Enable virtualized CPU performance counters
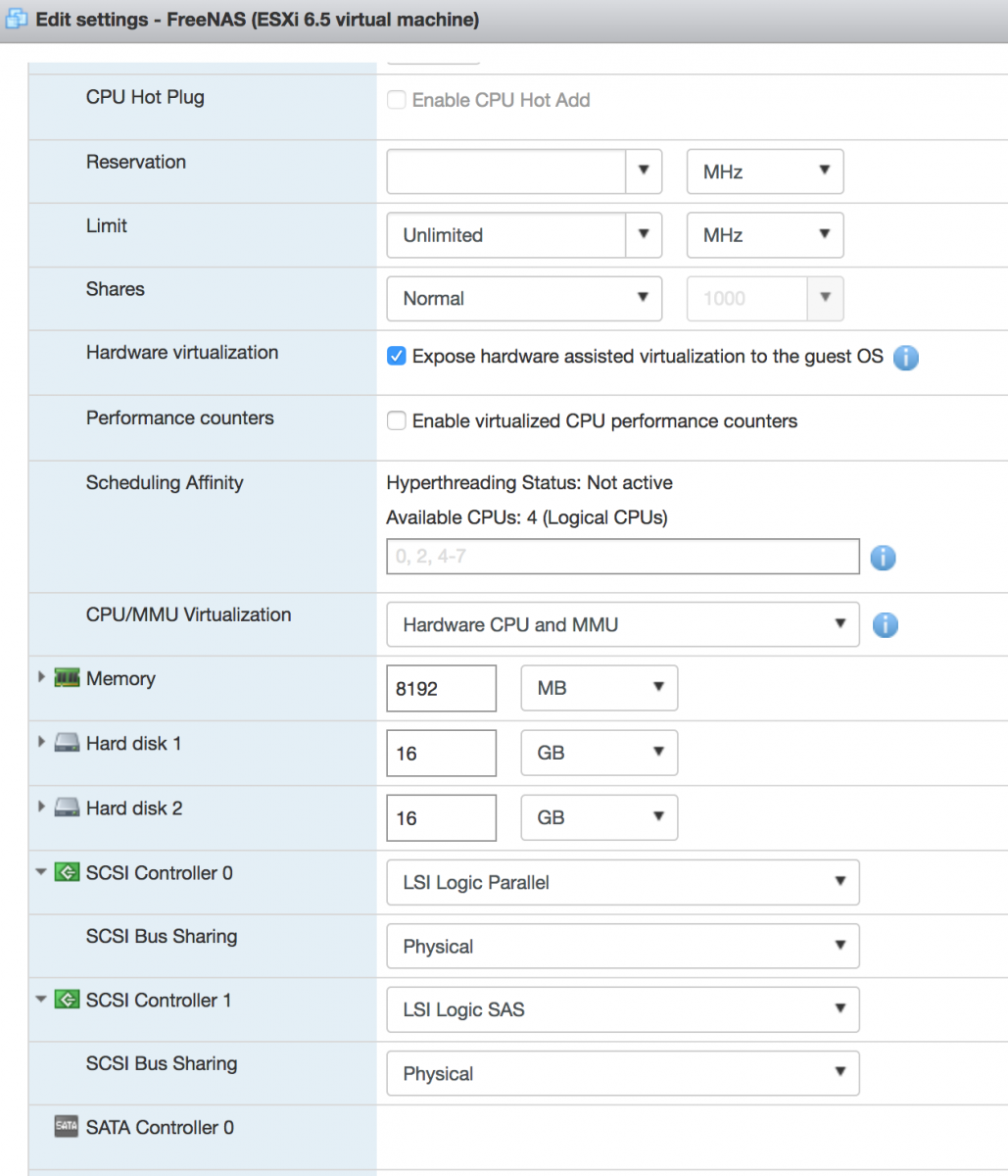Screen dimensions: 1008x1176 tap(397, 421)
